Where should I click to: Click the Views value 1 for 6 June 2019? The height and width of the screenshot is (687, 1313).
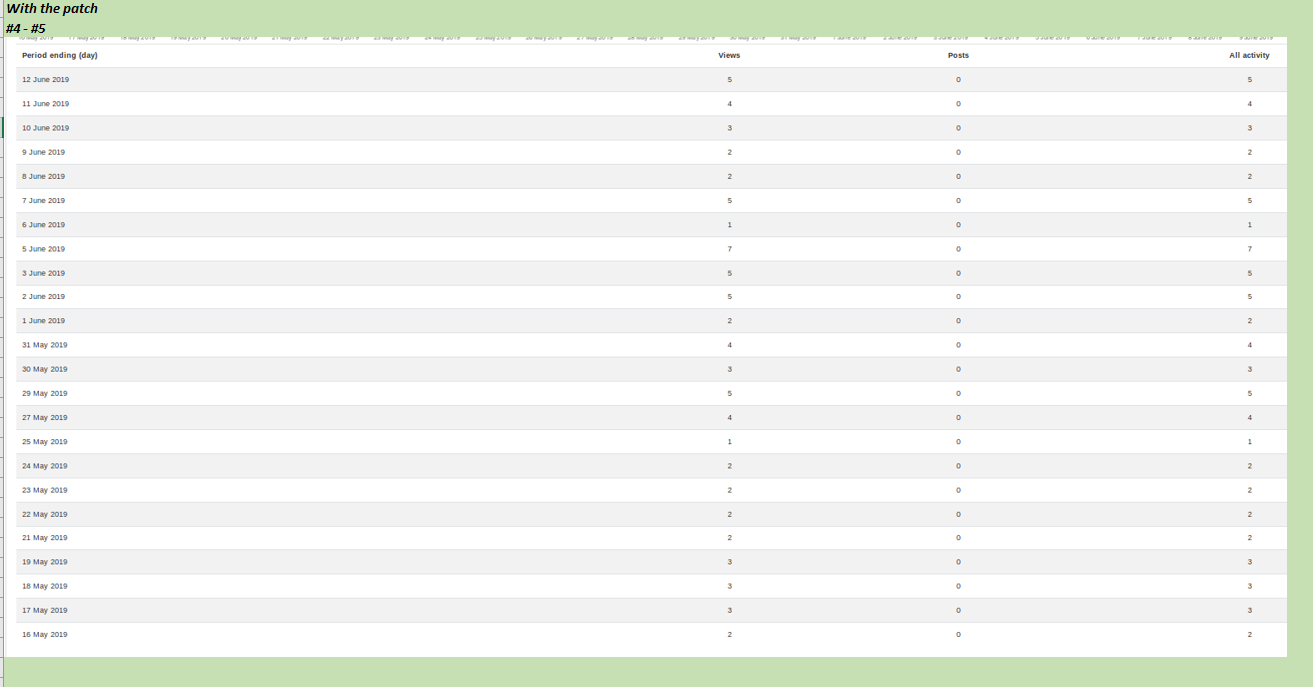[x=730, y=224]
